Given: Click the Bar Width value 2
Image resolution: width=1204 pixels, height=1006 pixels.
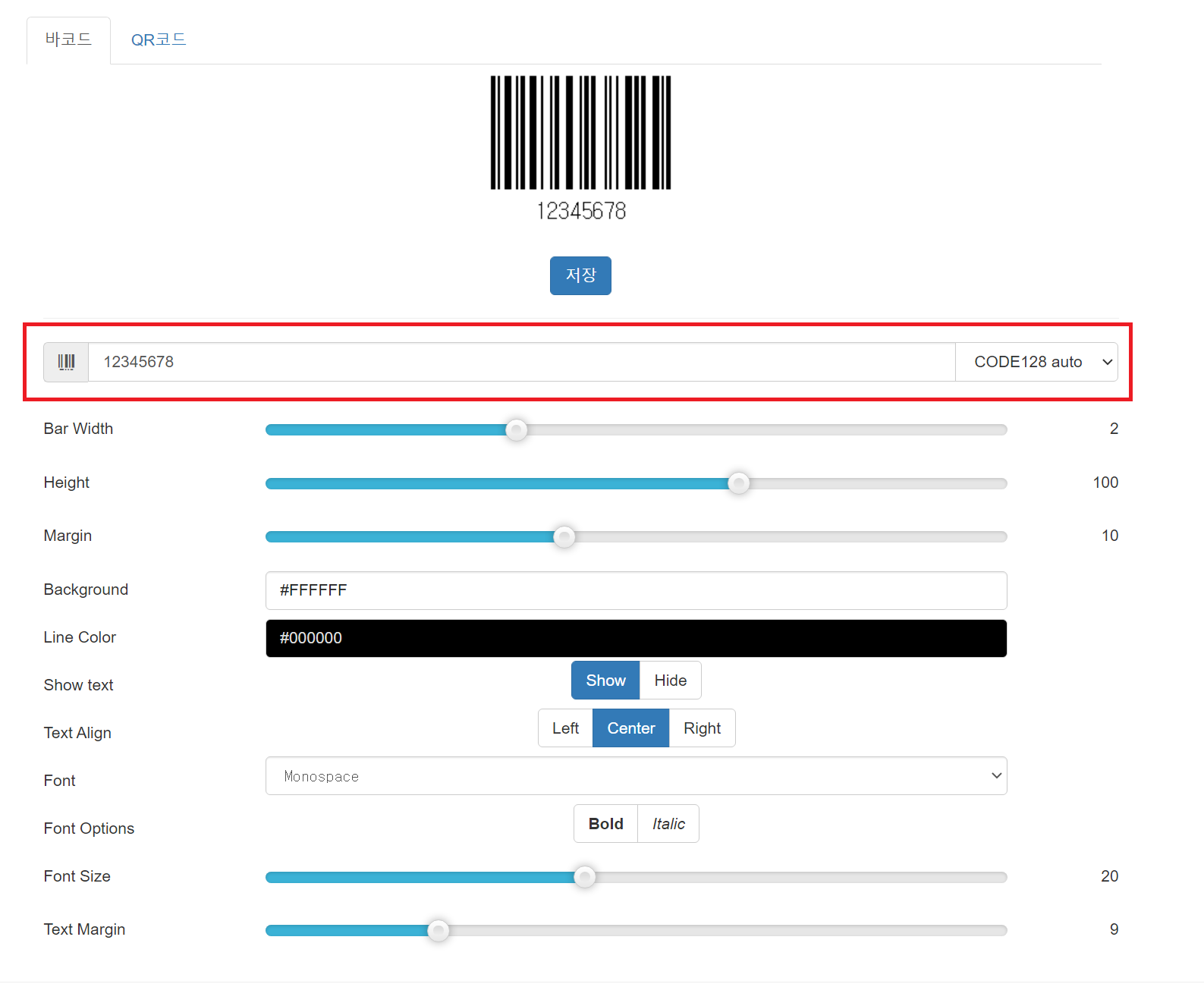Looking at the screenshot, I should pyautogui.click(x=1114, y=429).
